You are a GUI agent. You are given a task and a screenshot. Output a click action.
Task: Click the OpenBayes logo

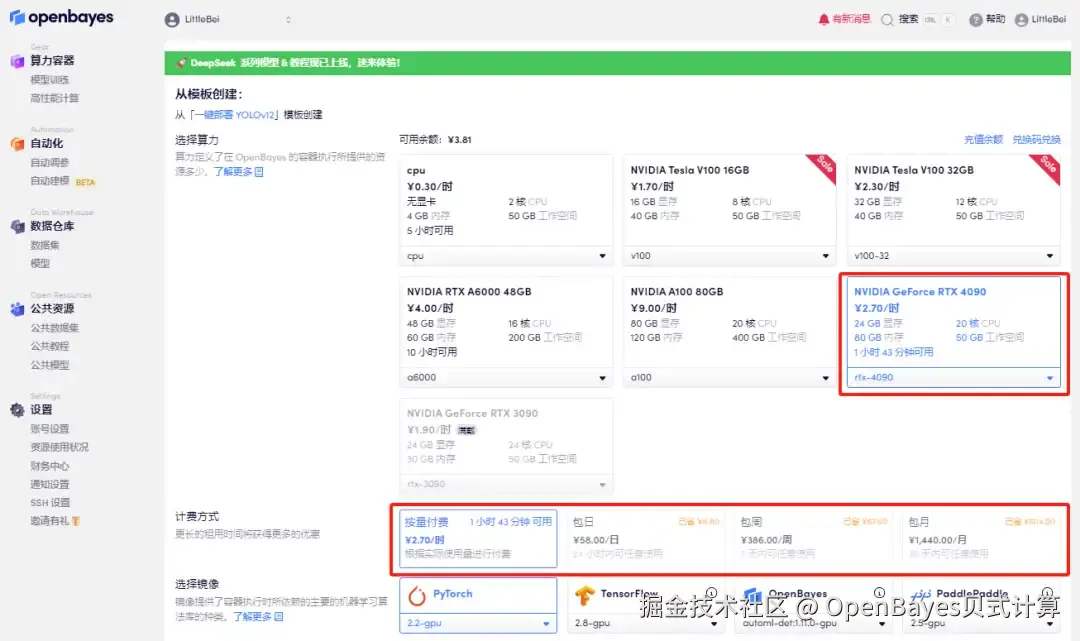coord(61,17)
